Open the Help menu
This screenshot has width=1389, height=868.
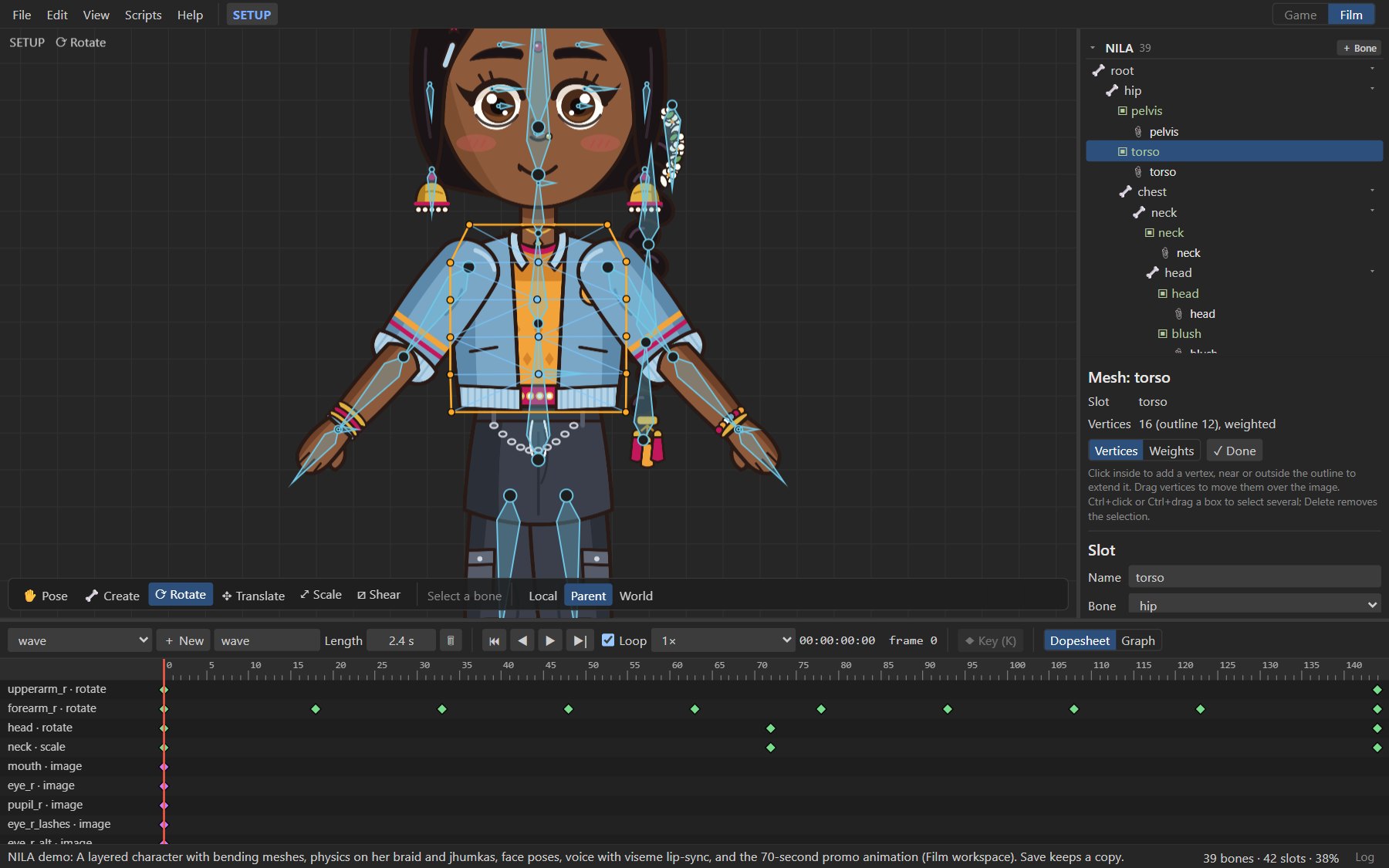[190, 15]
